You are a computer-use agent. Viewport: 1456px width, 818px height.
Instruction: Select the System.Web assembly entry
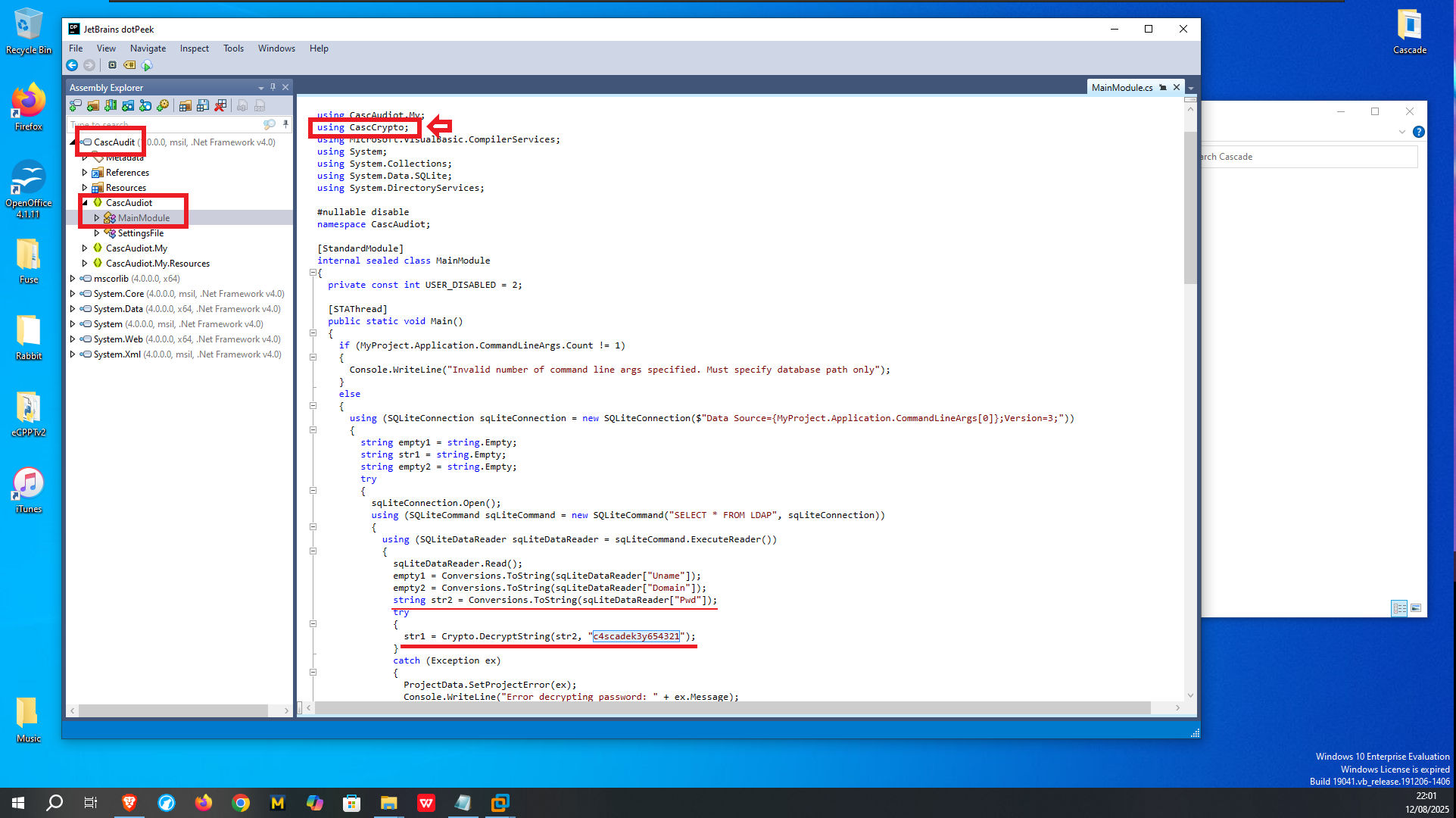(187, 339)
